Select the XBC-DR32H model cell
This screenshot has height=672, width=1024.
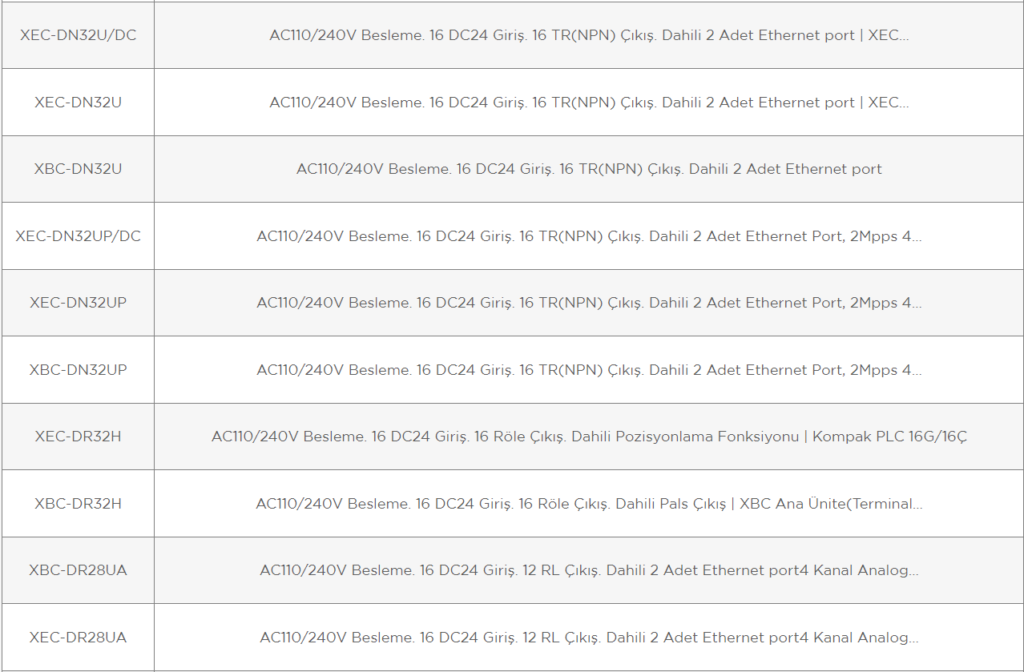pyautogui.click(x=78, y=504)
